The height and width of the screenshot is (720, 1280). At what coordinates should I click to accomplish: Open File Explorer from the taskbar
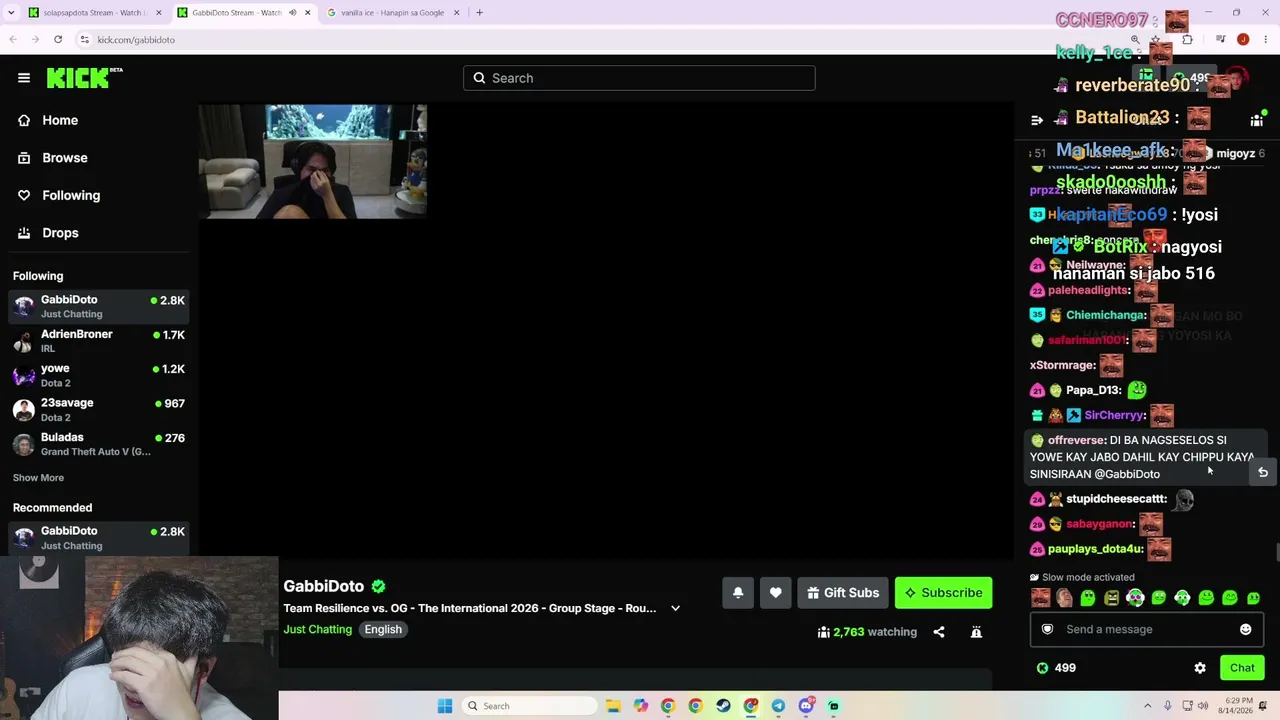click(613, 706)
